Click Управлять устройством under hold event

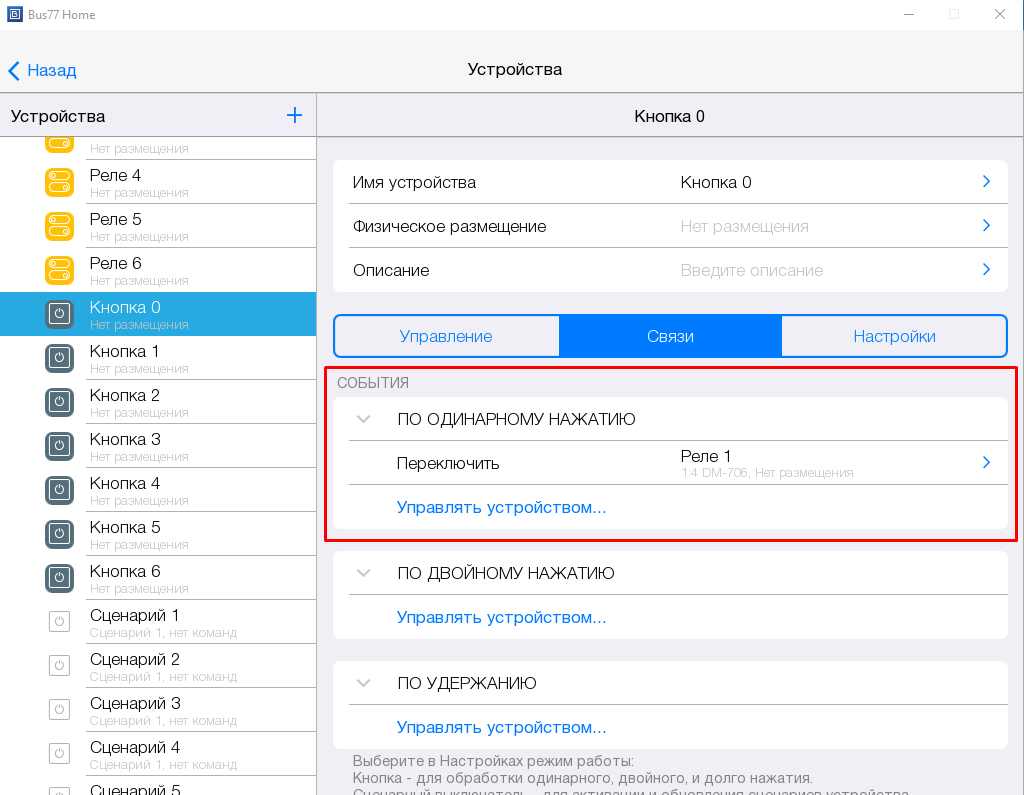pos(501,727)
